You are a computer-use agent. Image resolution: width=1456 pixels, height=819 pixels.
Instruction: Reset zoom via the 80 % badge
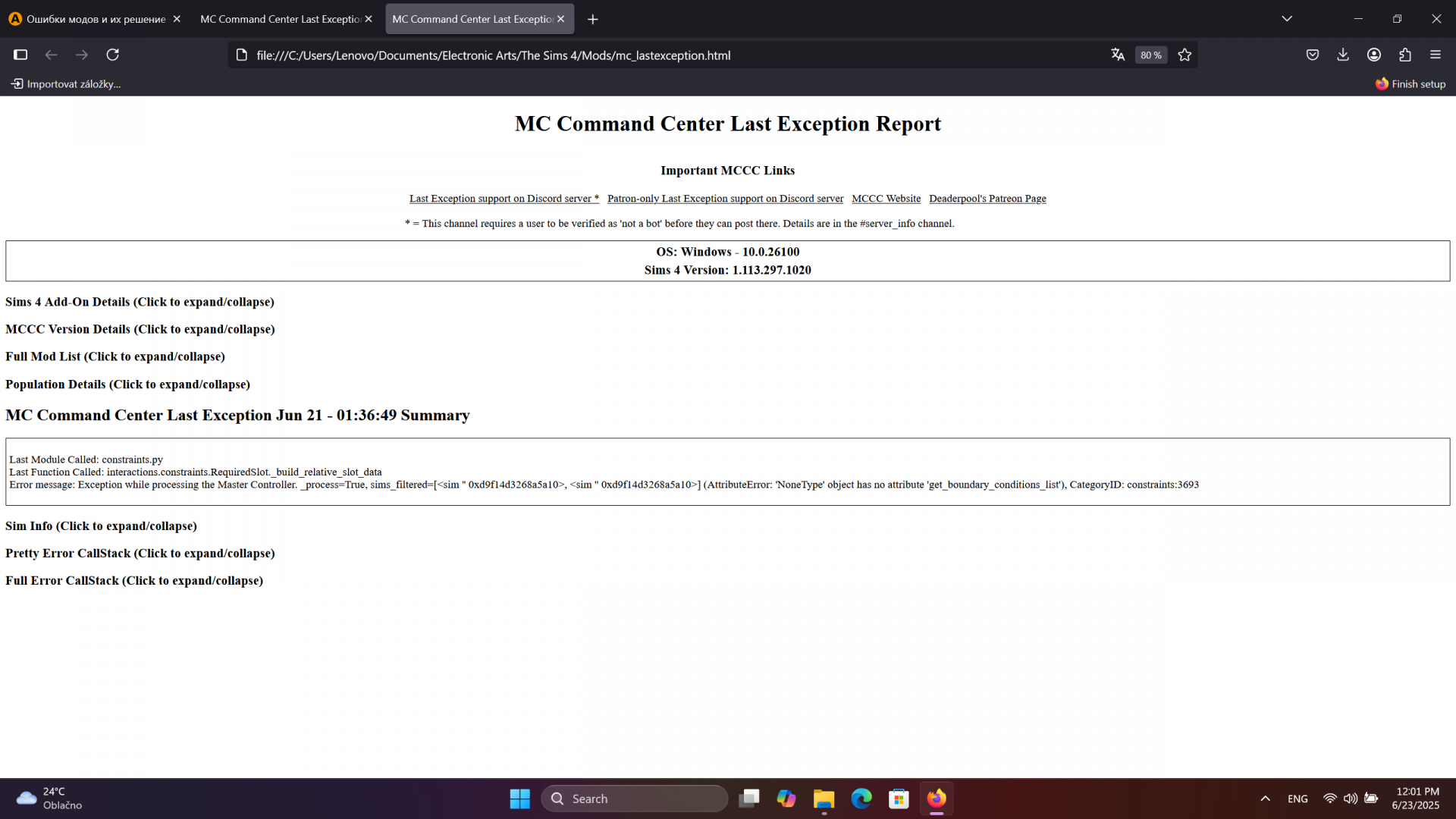click(x=1150, y=55)
